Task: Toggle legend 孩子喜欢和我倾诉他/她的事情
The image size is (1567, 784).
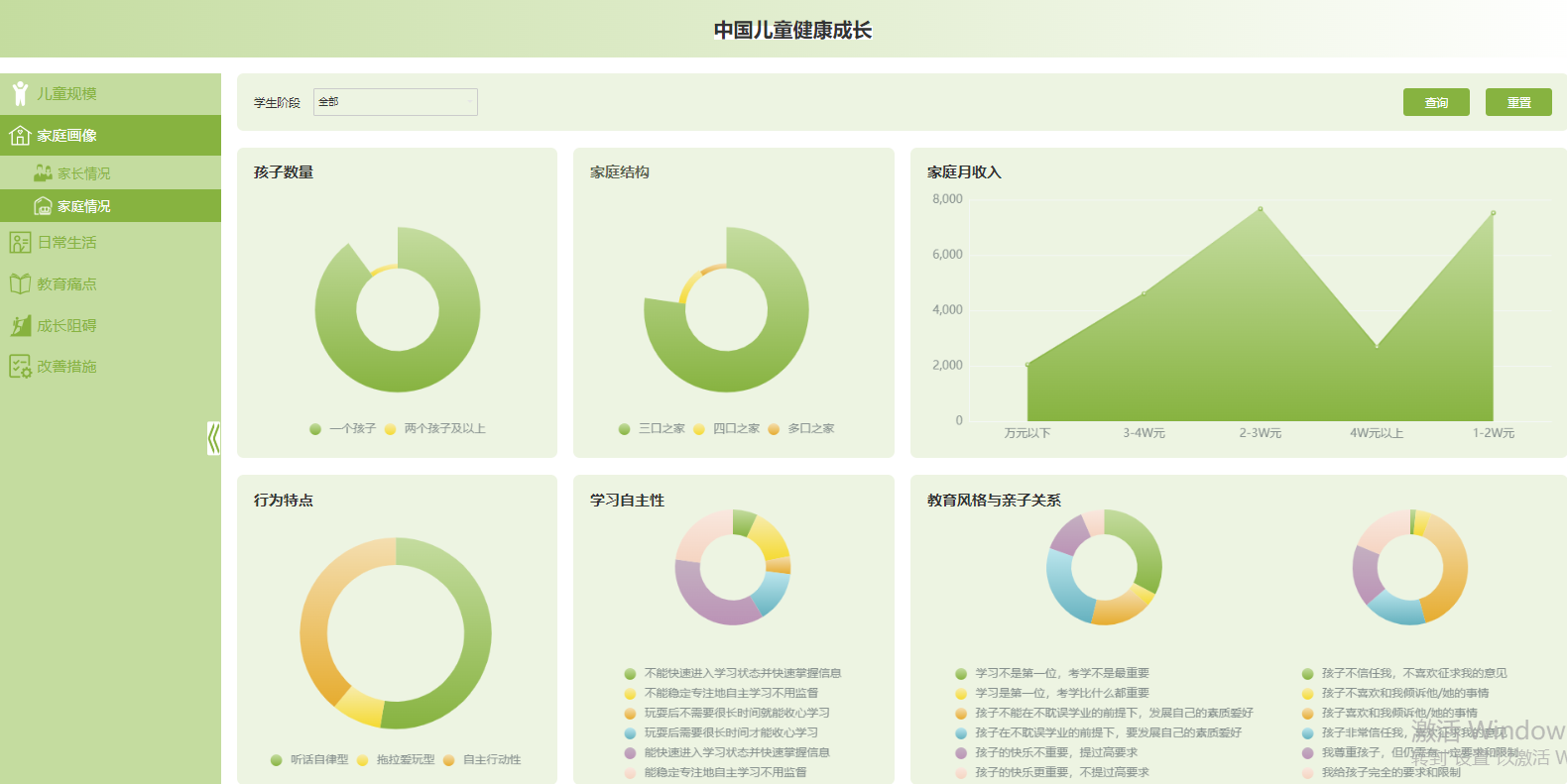Action: [1389, 713]
